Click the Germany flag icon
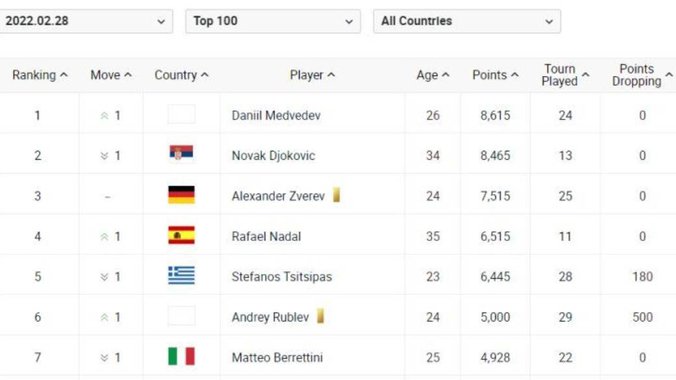The width and height of the screenshot is (676, 380). click(x=181, y=195)
